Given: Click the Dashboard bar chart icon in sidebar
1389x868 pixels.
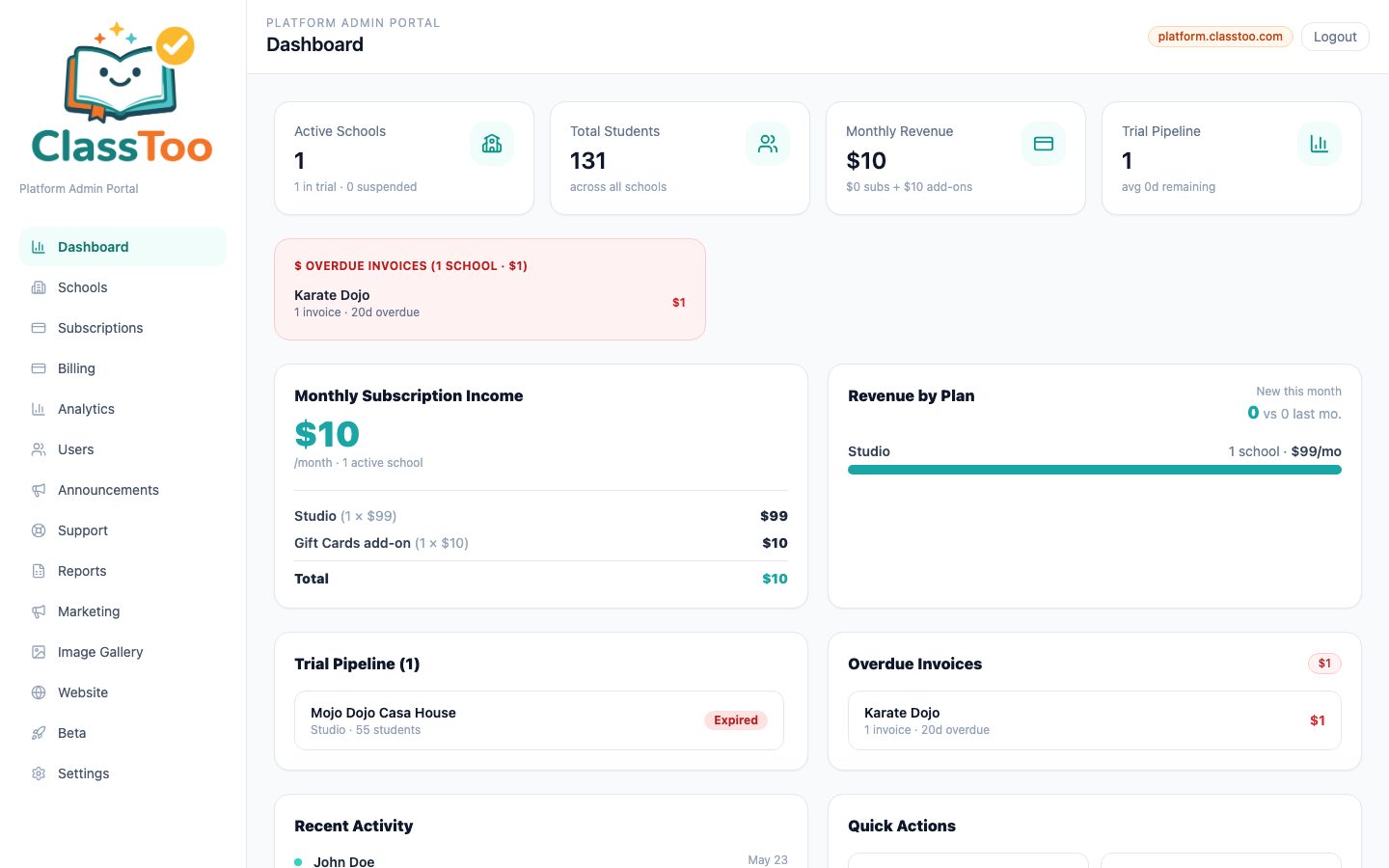Looking at the screenshot, I should coord(39,247).
